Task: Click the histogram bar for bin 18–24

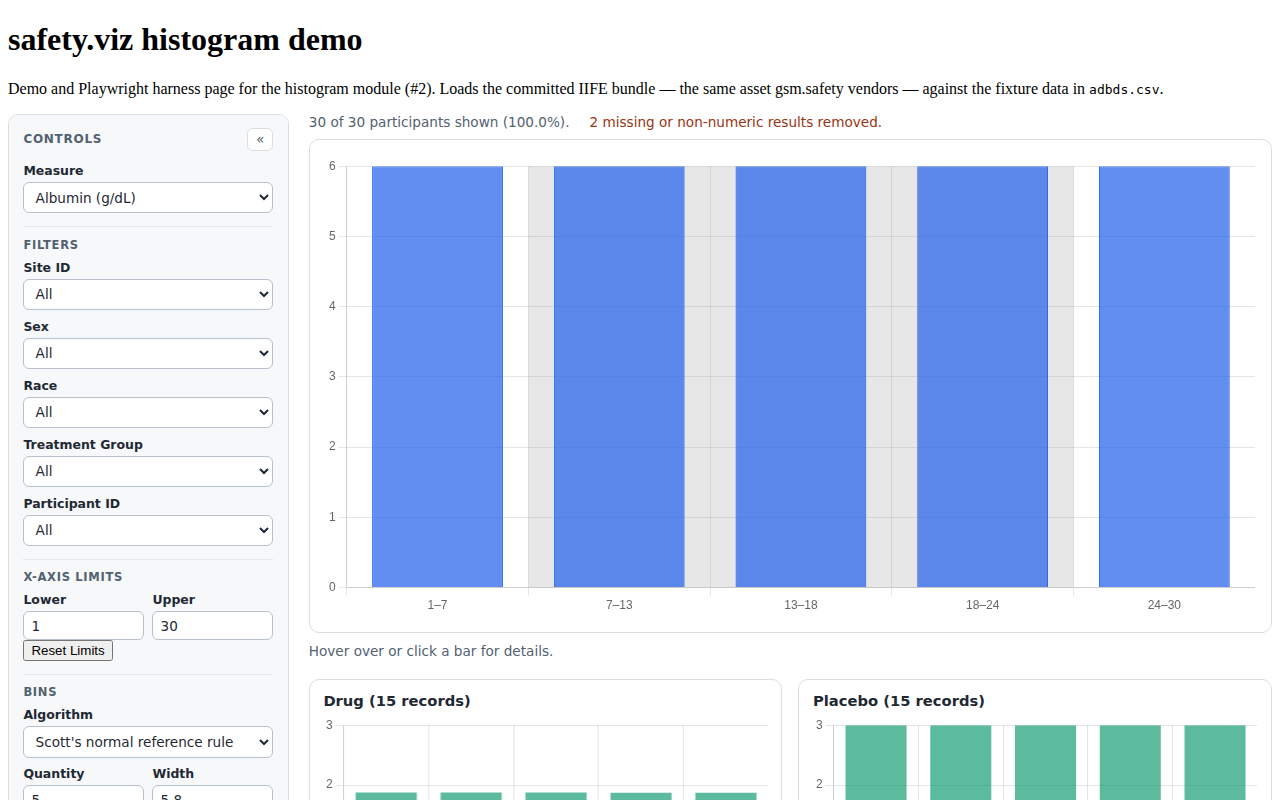Action: click(982, 376)
